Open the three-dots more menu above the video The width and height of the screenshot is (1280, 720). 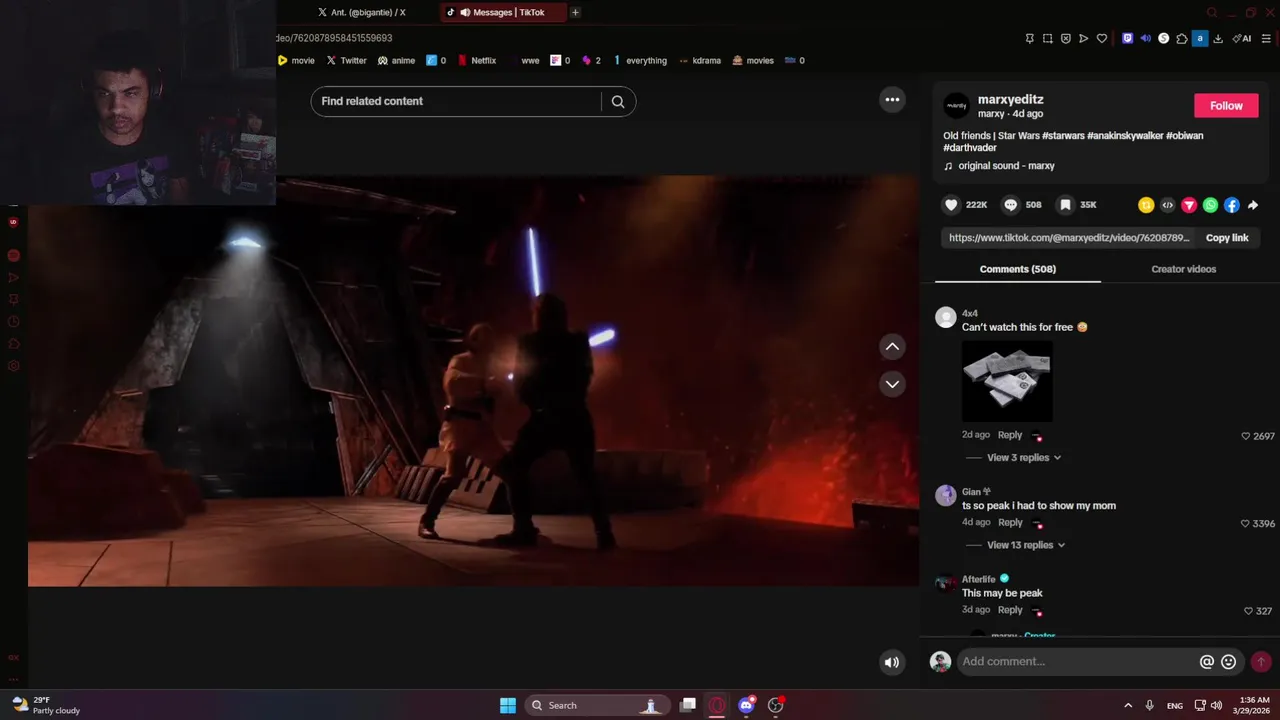coord(892,99)
